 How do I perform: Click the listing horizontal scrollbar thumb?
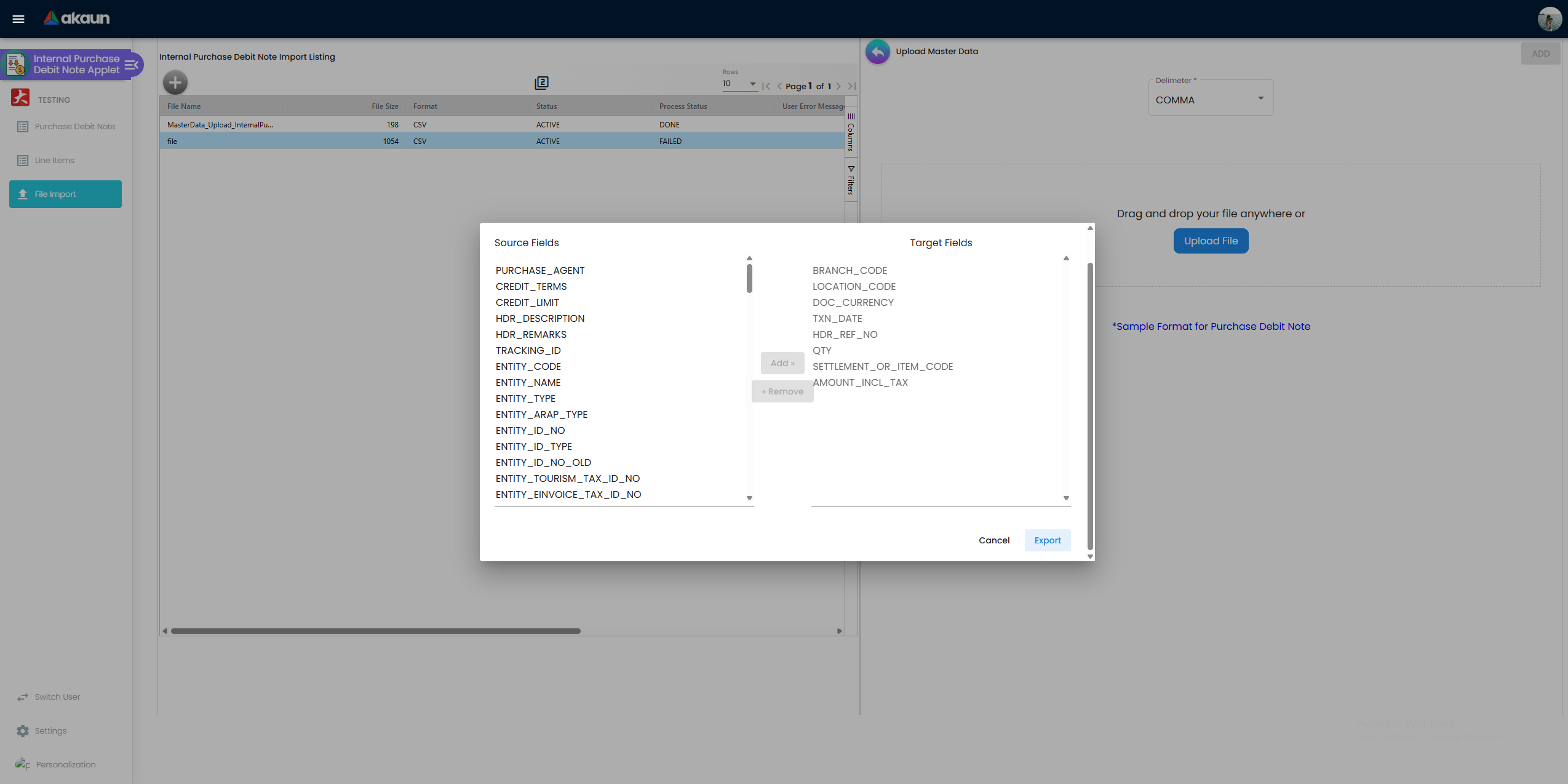[x=376, y=631]
